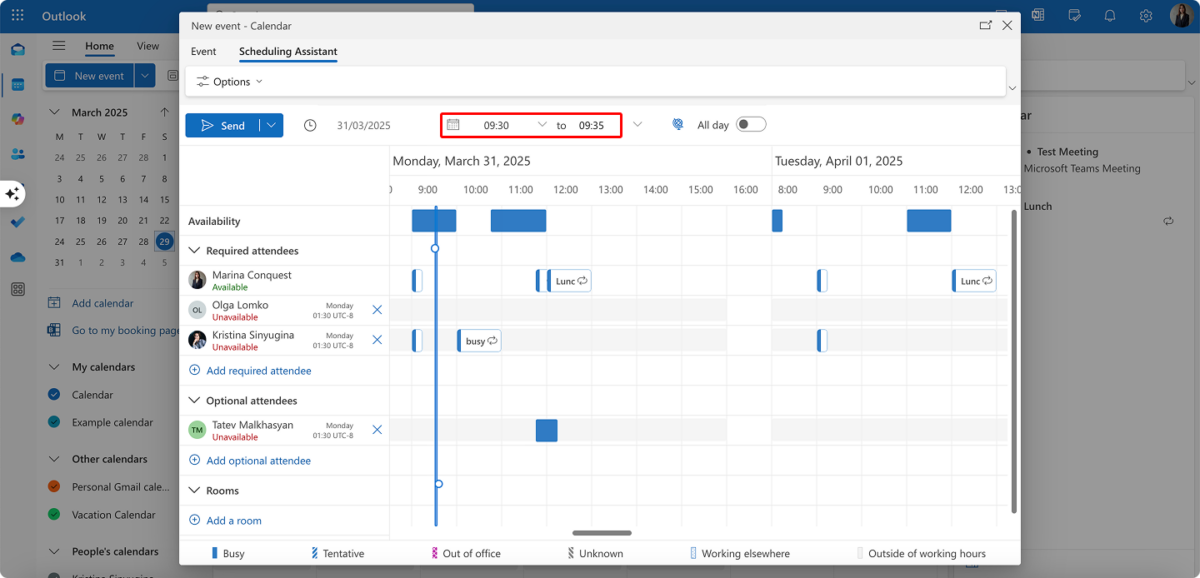Expand the Options menu

(228, 81)
